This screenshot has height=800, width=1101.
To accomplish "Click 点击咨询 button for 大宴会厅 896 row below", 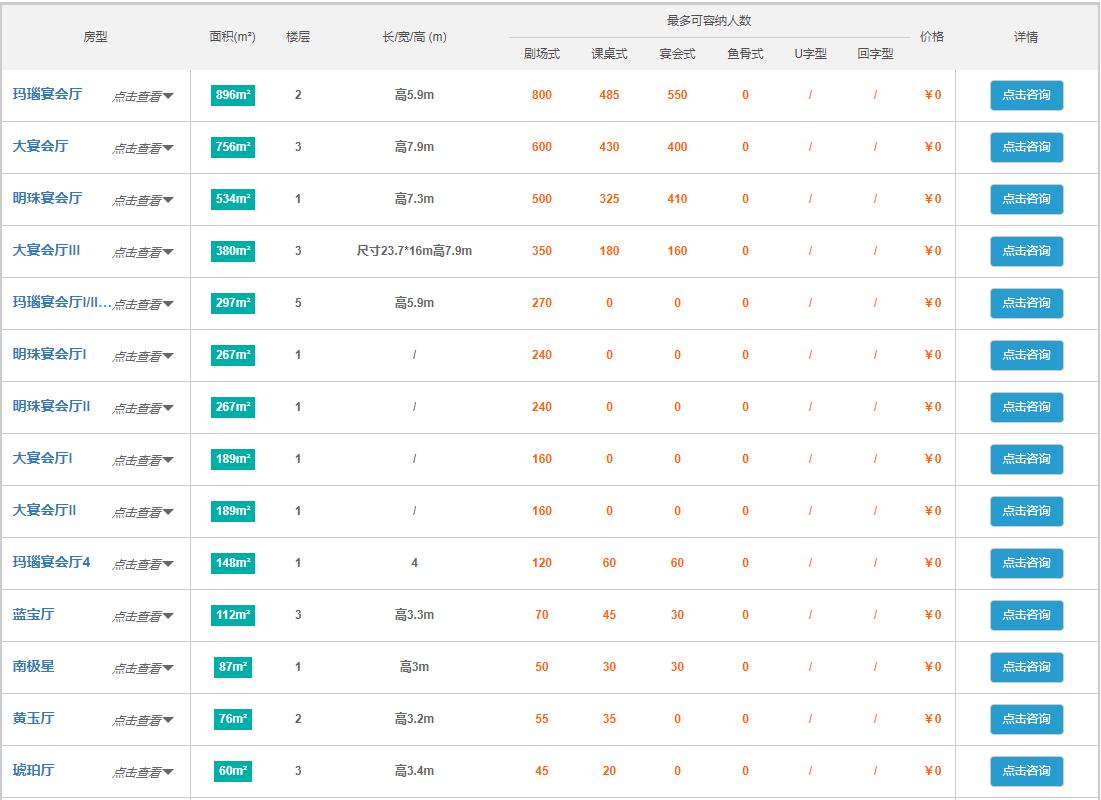I will pos(1026,147).
